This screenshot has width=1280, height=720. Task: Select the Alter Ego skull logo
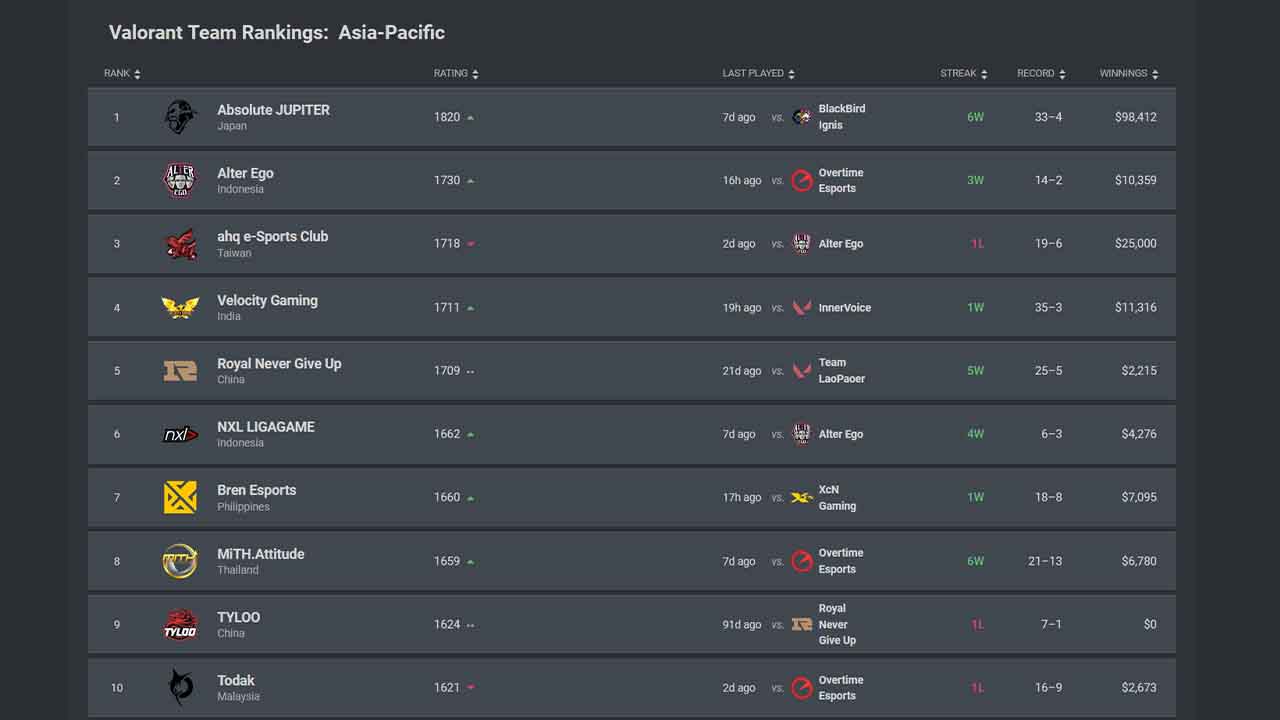point(180,180)
